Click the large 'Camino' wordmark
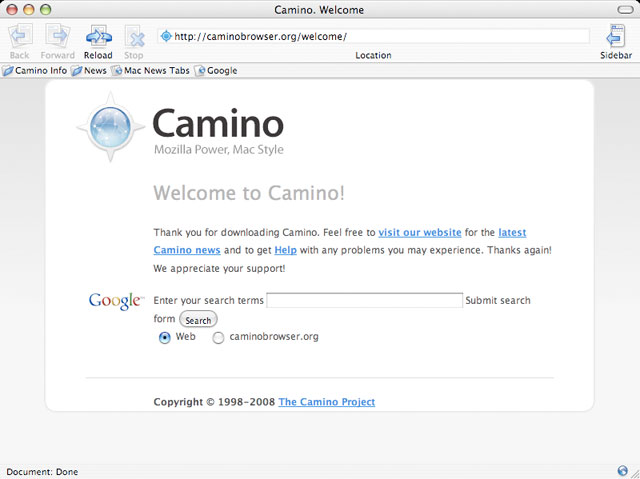 coord(218,124)
